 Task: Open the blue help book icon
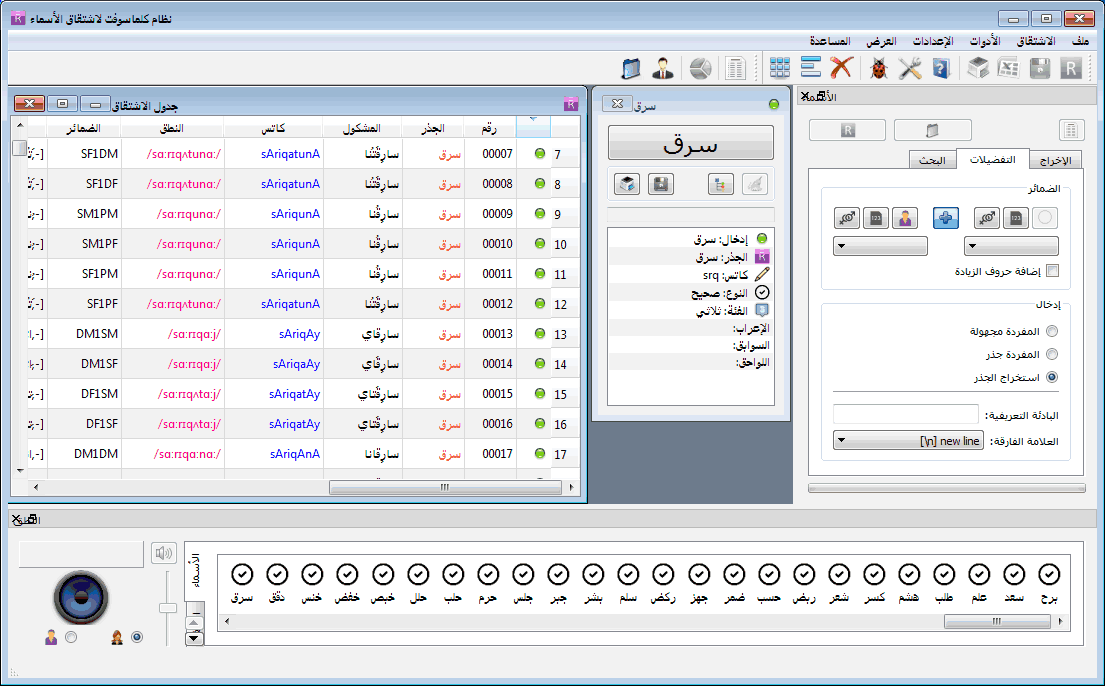(x=939, y=68)
